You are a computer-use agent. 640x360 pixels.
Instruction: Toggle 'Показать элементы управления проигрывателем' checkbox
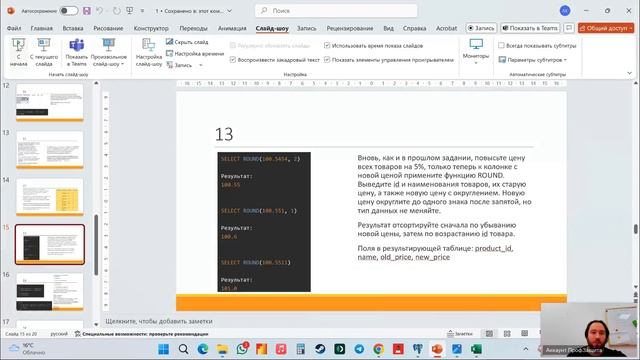pyautogui.click(x=327, y=60)
